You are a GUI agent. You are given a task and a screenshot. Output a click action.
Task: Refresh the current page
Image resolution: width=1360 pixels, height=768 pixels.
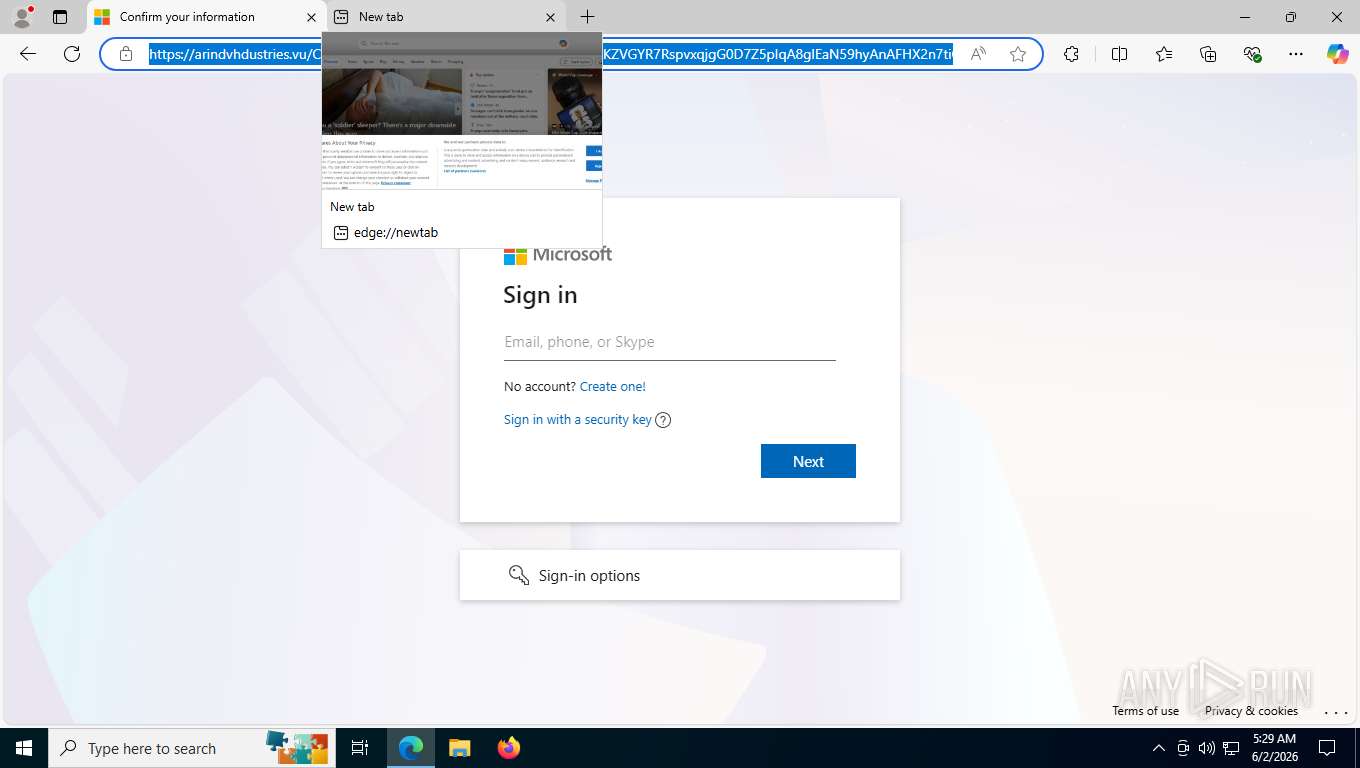coord(72,54)
